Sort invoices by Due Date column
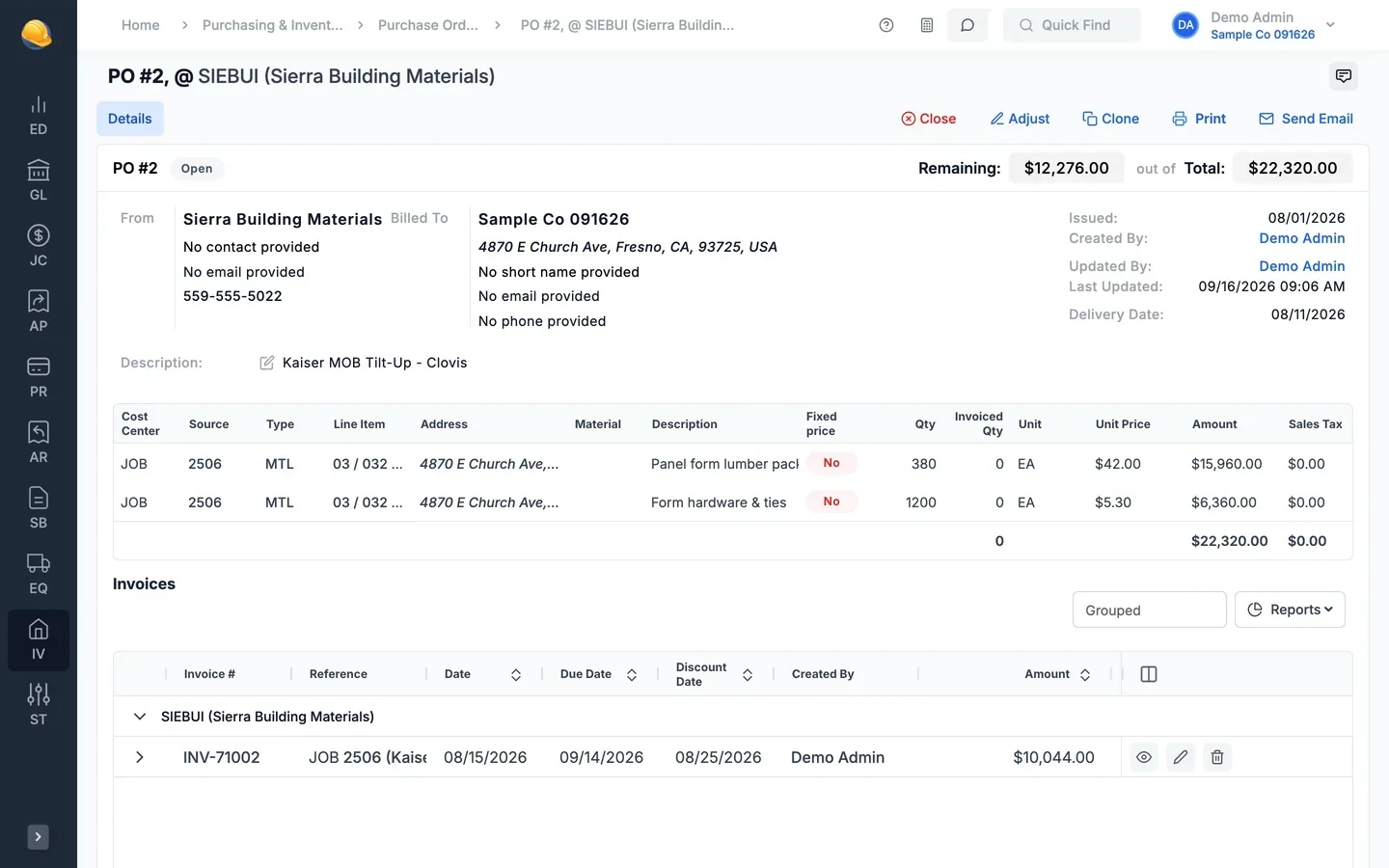1389x868 pixels. [x=632, y=675]
